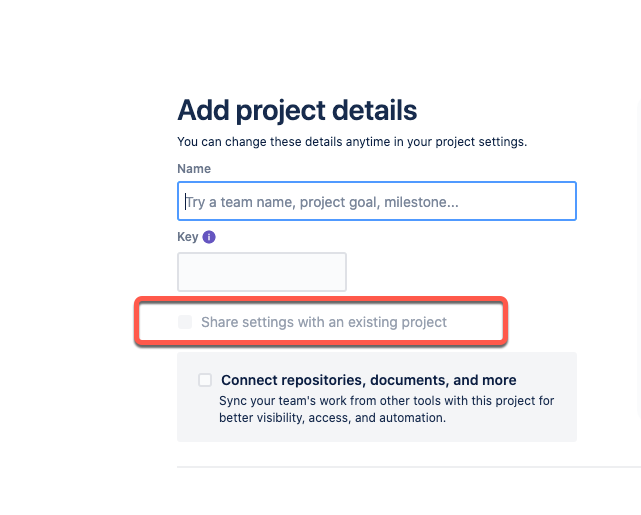The image size is (641, 515).
Task: Click the Try a team name placeholder text
Action: [x=322, y=202]
